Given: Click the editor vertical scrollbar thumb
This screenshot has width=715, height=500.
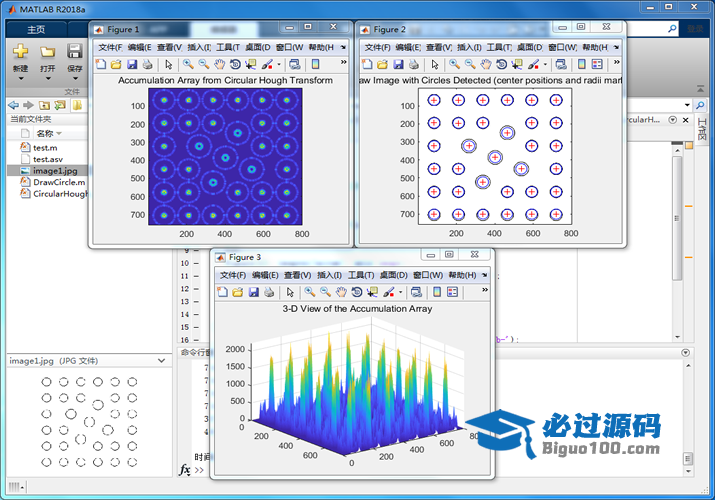Looking at the screenshot, I should coord(677,218).
